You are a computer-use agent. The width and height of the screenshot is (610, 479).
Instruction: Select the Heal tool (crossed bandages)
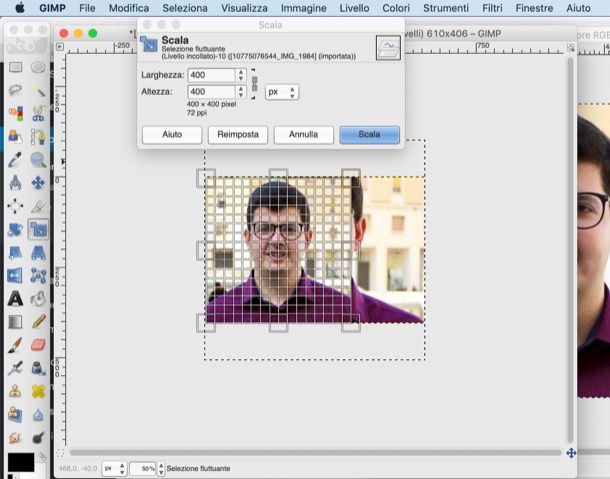coord(38,390)
